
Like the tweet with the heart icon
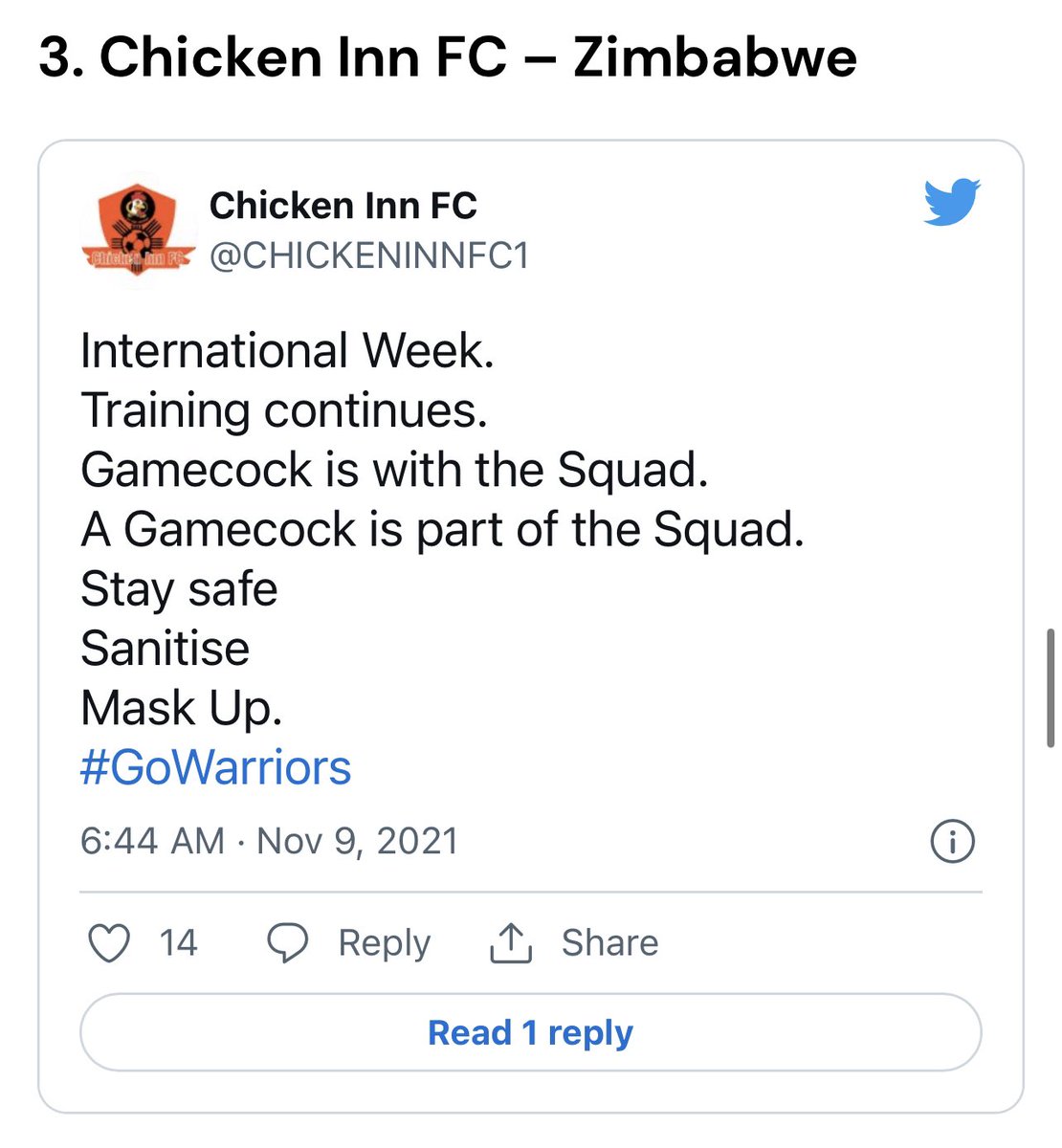pos(108,942)
